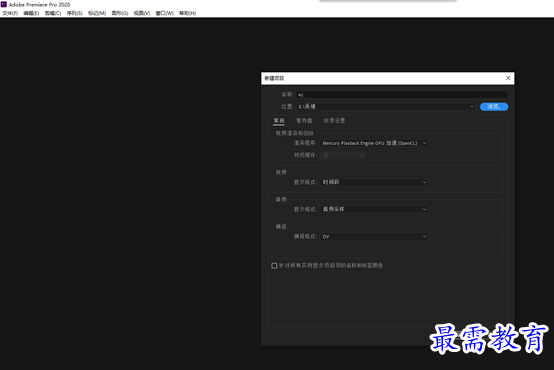
Task: Open the 窗口(W) menu
Action: coord(165,13)
